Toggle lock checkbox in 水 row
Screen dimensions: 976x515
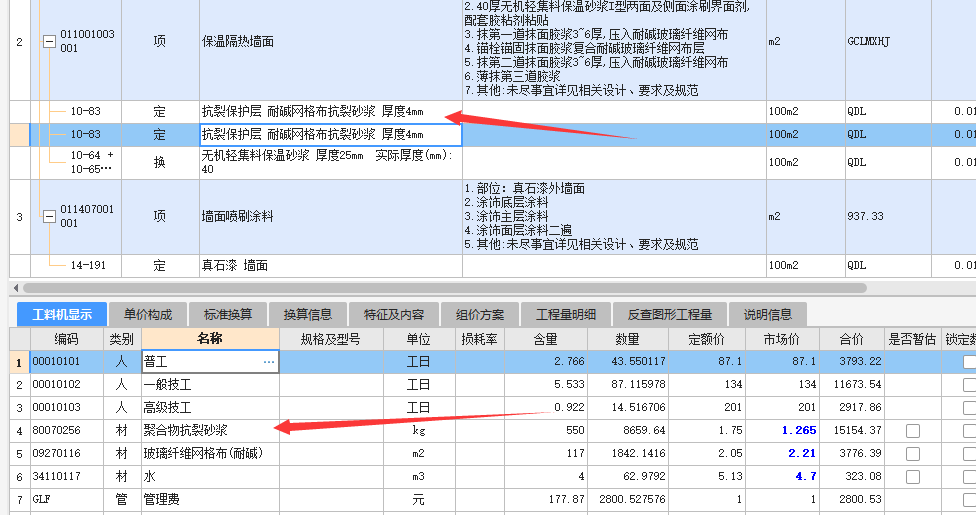coord(969,477)
